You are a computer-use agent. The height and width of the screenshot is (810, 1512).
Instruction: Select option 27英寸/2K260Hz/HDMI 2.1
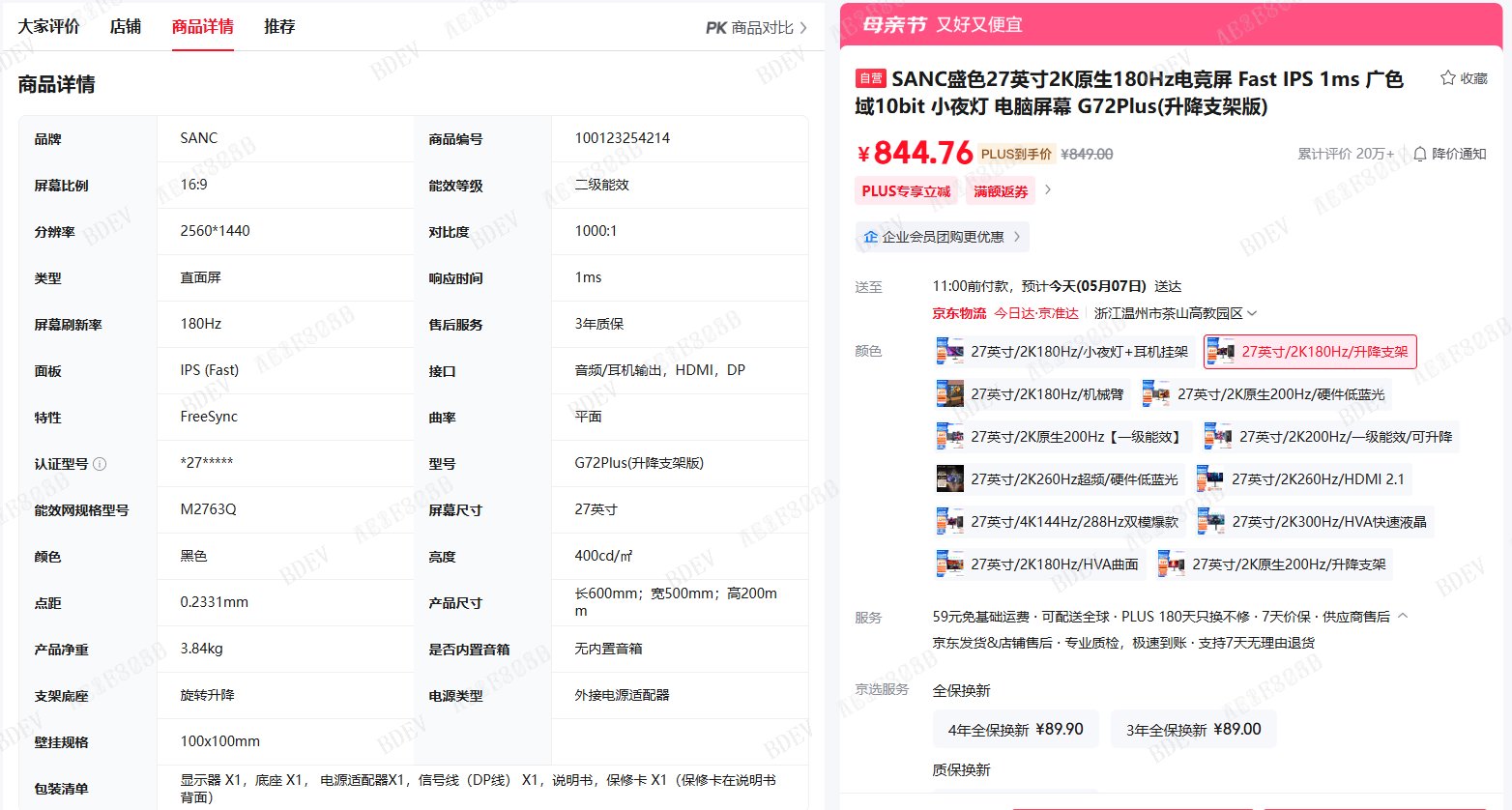pos(1301,479)
